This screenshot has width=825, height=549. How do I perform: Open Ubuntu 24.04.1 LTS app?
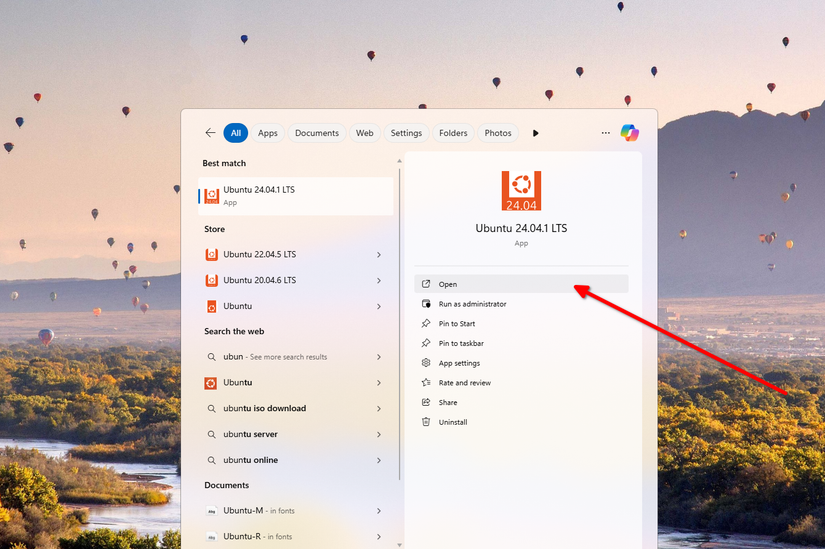coord(447,285)
